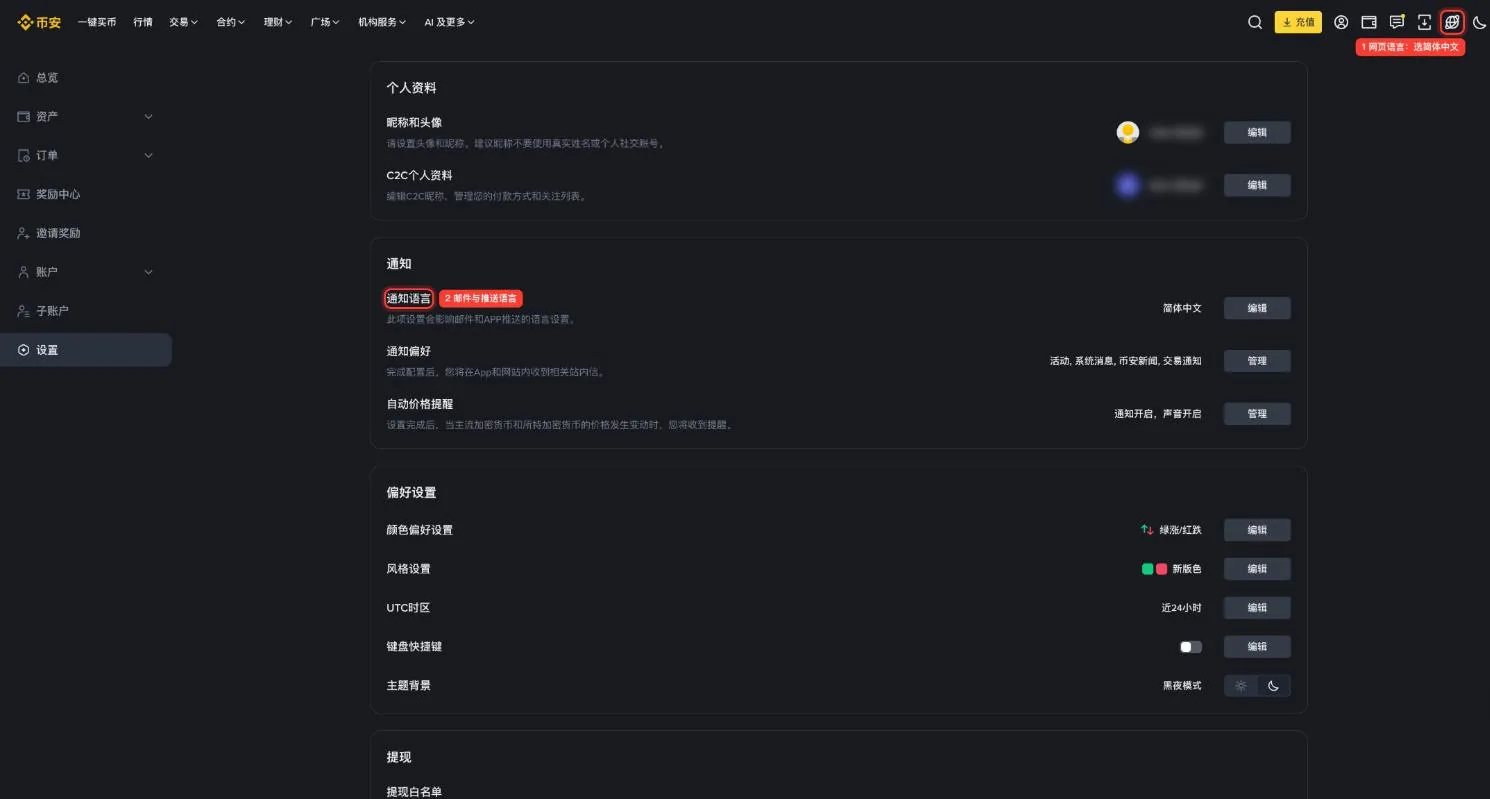Image resolution: width=1490 pixels, height=799 pixels.
Task: Toggle the 键盘快捷键 switch
Action: (1191, 647)
